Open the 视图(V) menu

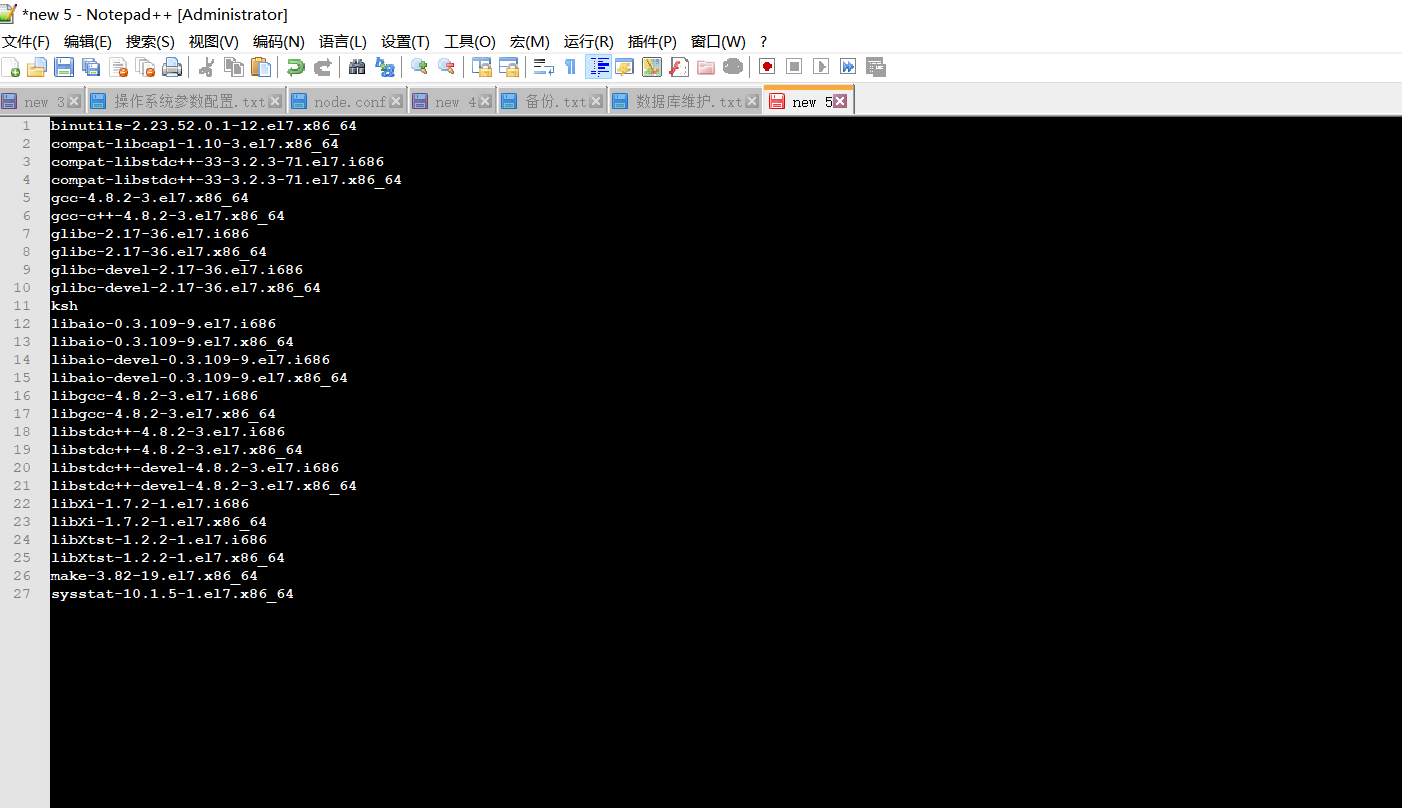click(214, 42)
